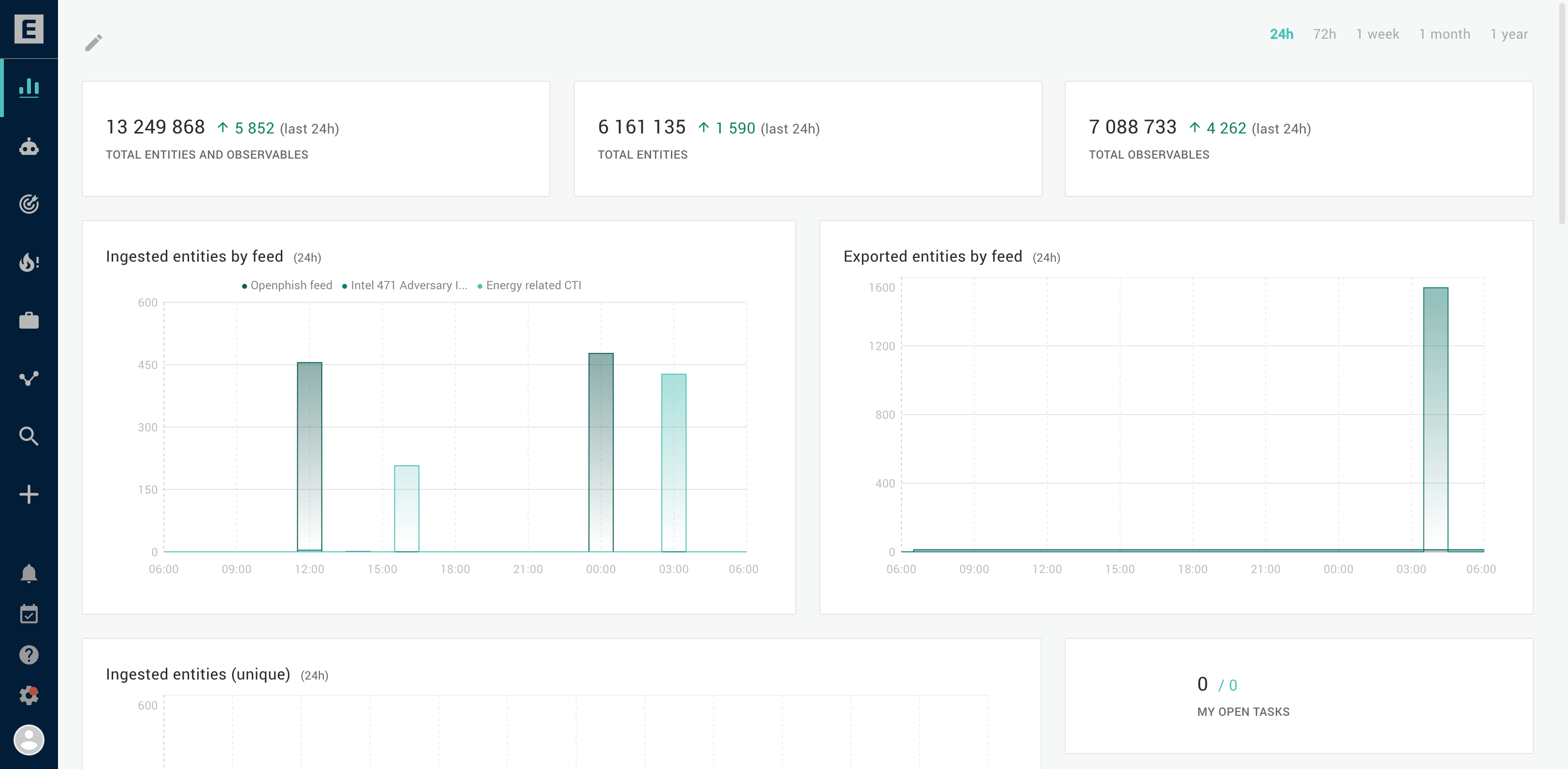Open settings via the gear icon
This screenshot has height=769, width=1568.
coord(29,695)
